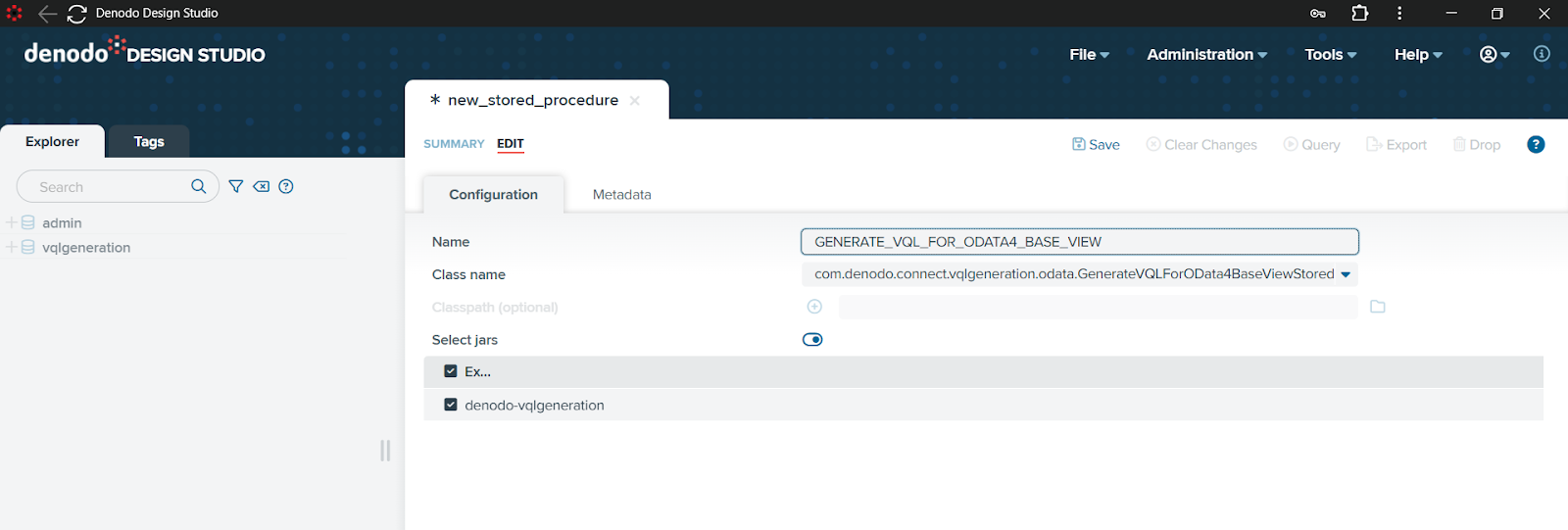Click the info icon in header
Viewport: 1568px width, 530px height.
click(1542, 54)
